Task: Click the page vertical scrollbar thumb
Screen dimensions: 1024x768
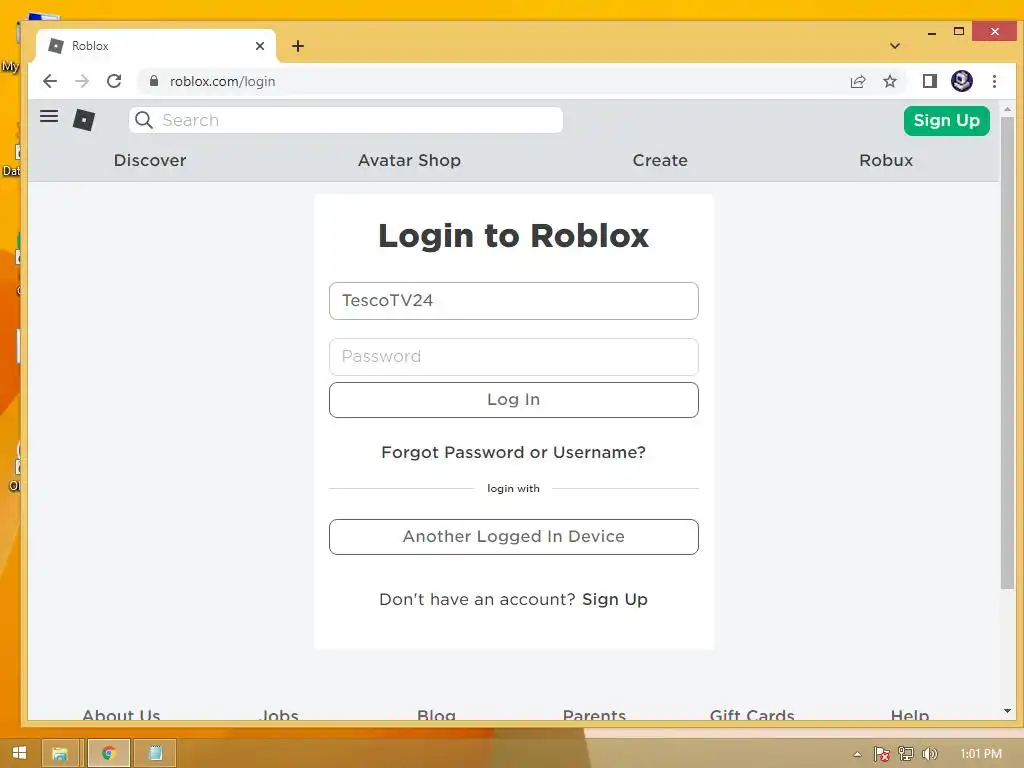Action: pos(1007,353)
